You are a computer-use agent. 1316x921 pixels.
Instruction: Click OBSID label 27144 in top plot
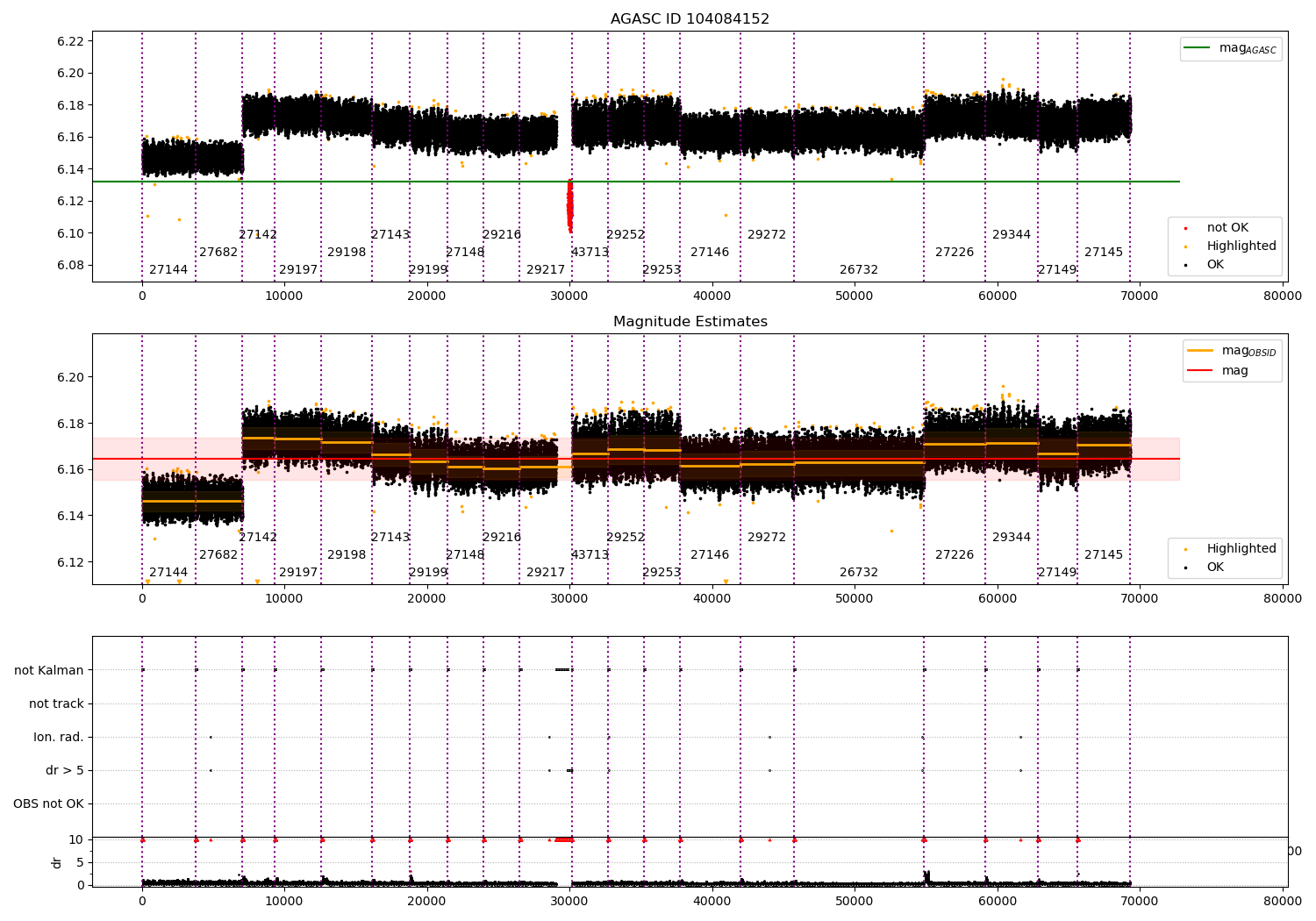coord(168,269)
